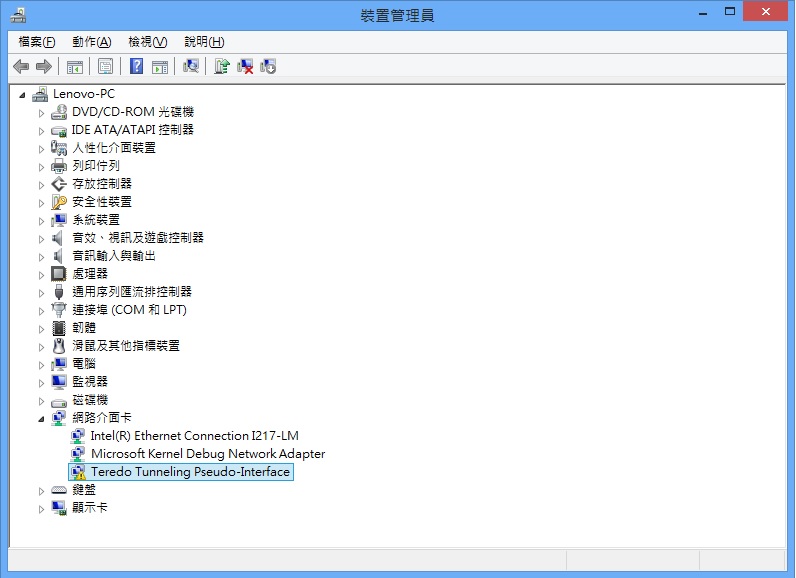Select the 網路介面卡 label
Screen dimensions: 796x578
(x=102, y=418)
